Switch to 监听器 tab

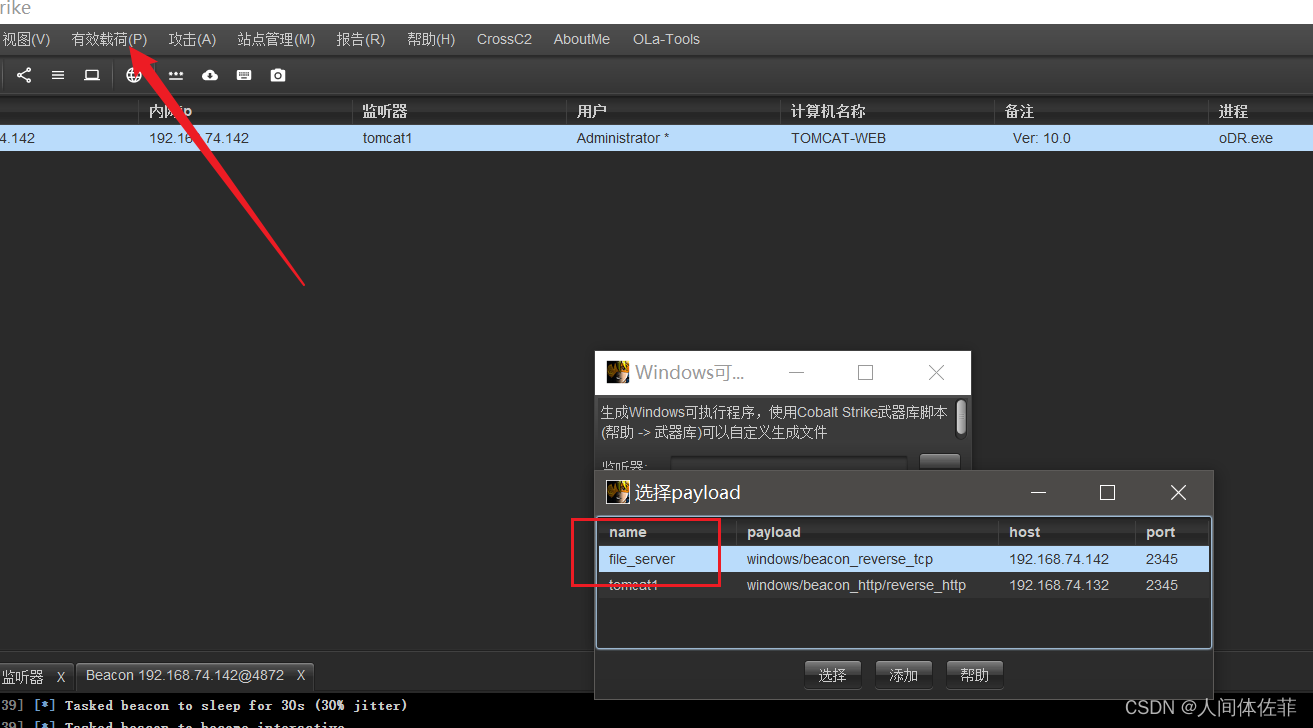(x=23, y=677)
